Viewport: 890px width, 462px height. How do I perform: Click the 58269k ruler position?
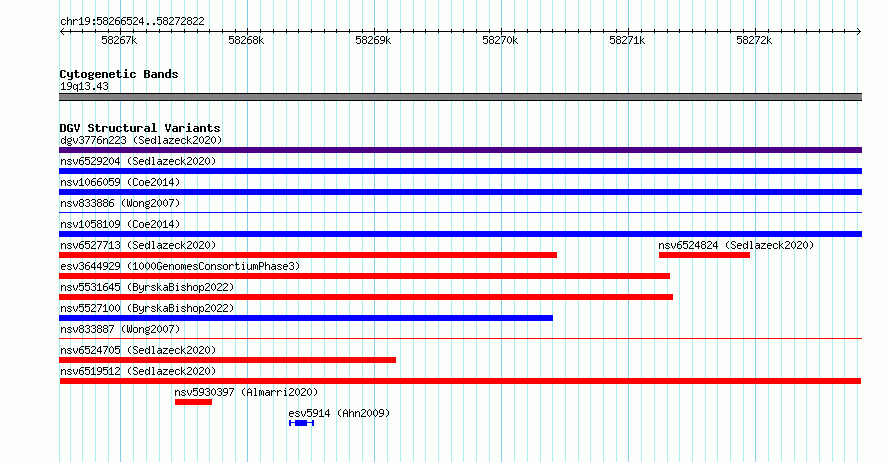pyautogui.click(x=373, y=40)
